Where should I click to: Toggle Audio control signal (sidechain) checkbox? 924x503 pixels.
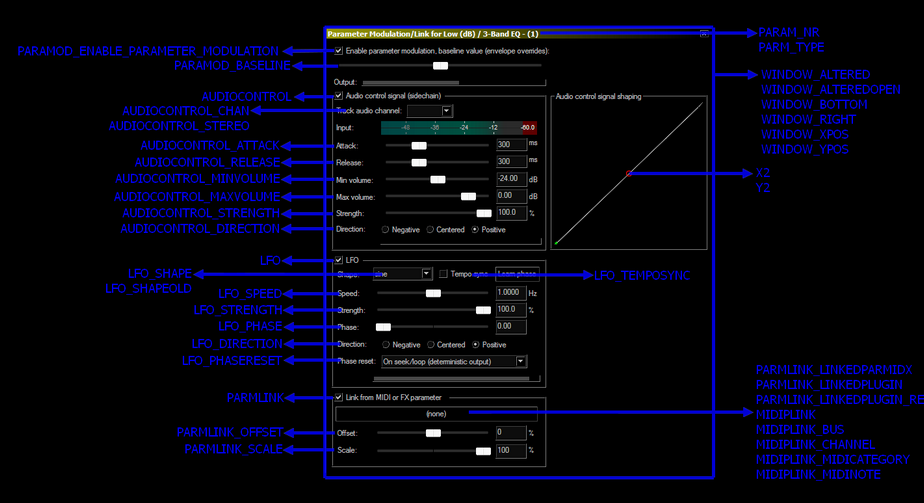coord(339,95)
